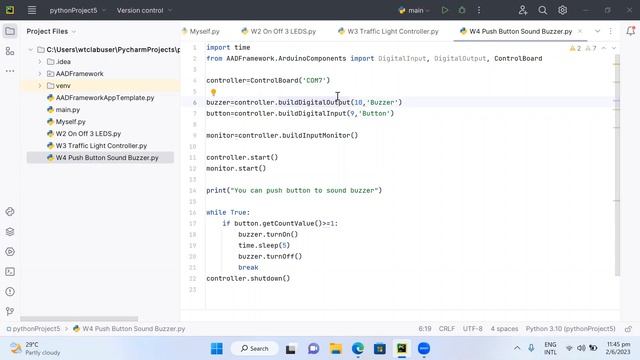Viewport: 640px width, 360px height.
Task: Click the project panel horizontal scrollbar
Action: tap(79, 318)
